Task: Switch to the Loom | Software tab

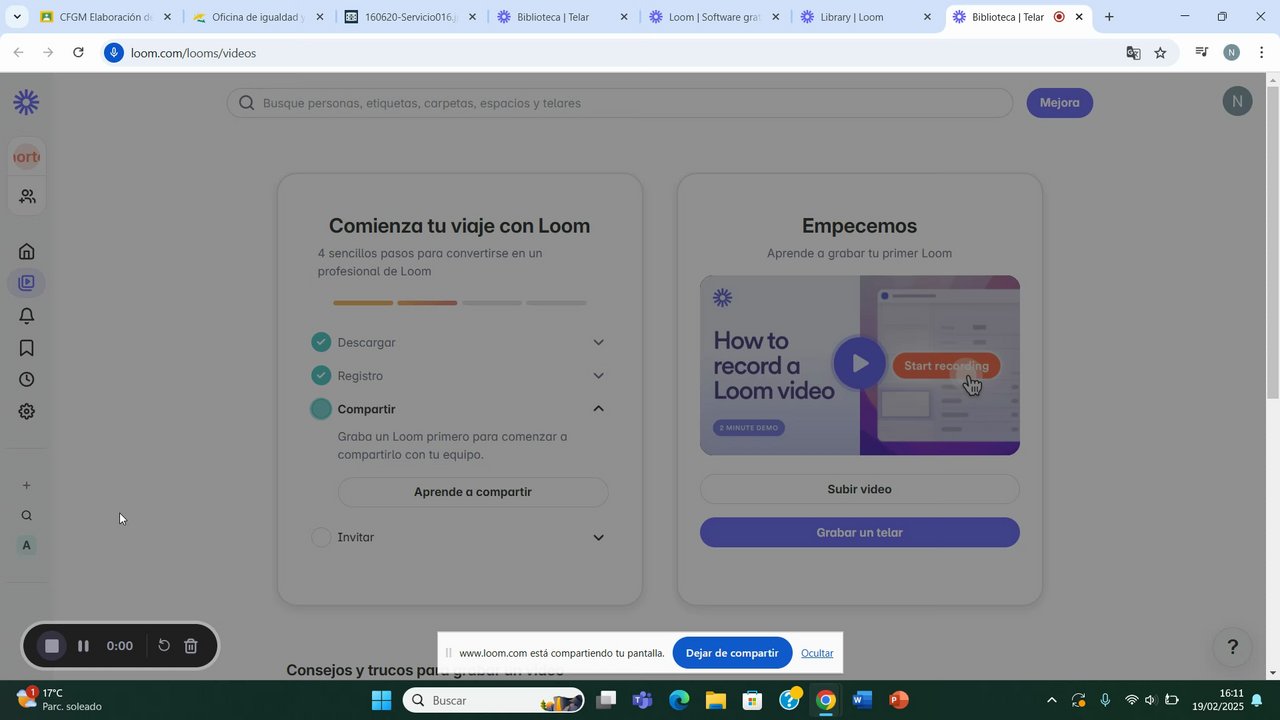Action: pyautogui.click(x=714, y=17)
